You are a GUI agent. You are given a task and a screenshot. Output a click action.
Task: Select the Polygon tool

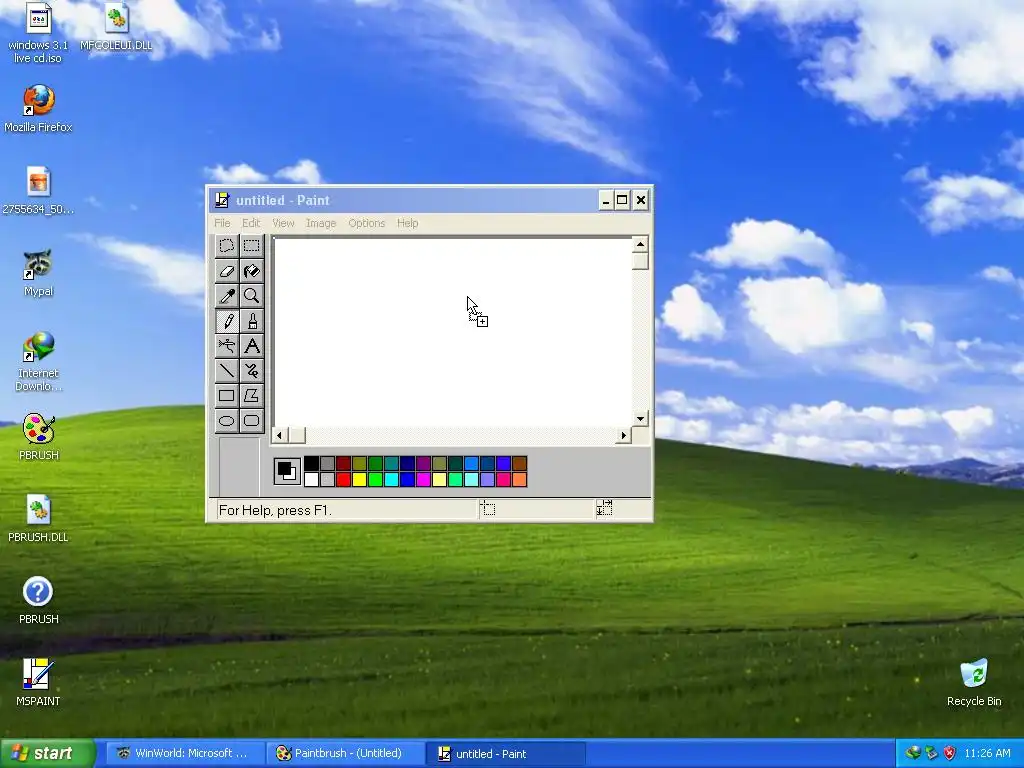tap(251, 395)
